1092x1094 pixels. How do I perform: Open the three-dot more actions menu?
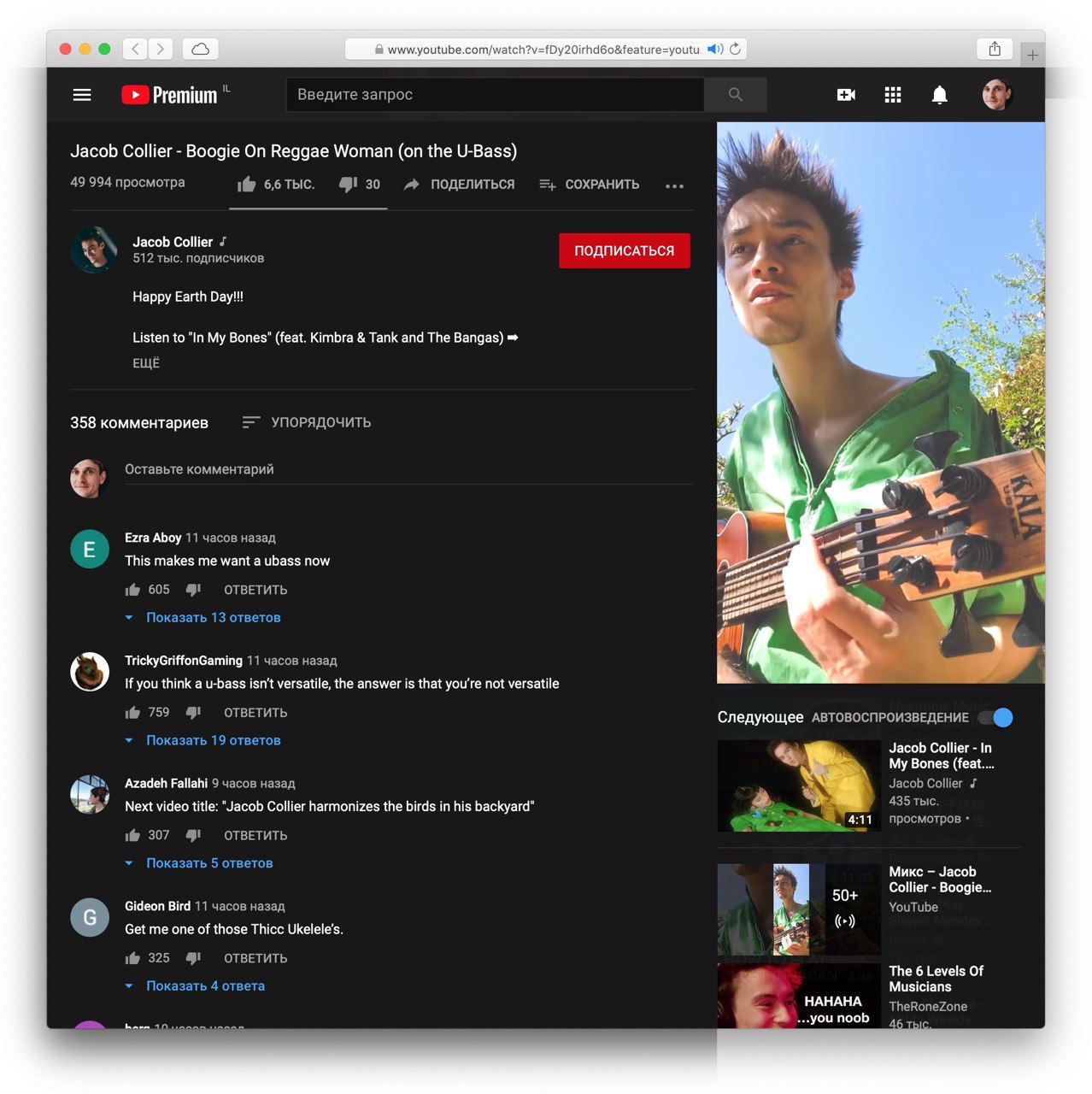[x=674, y=185]
